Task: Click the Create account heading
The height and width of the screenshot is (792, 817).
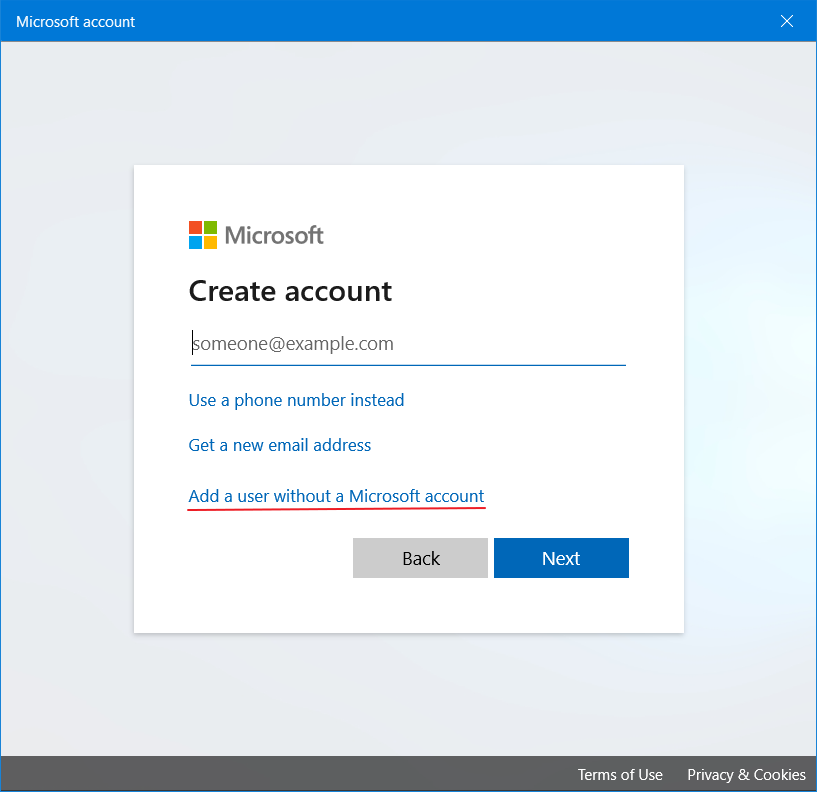Action: pyautogui.click(x=290, y=291)
